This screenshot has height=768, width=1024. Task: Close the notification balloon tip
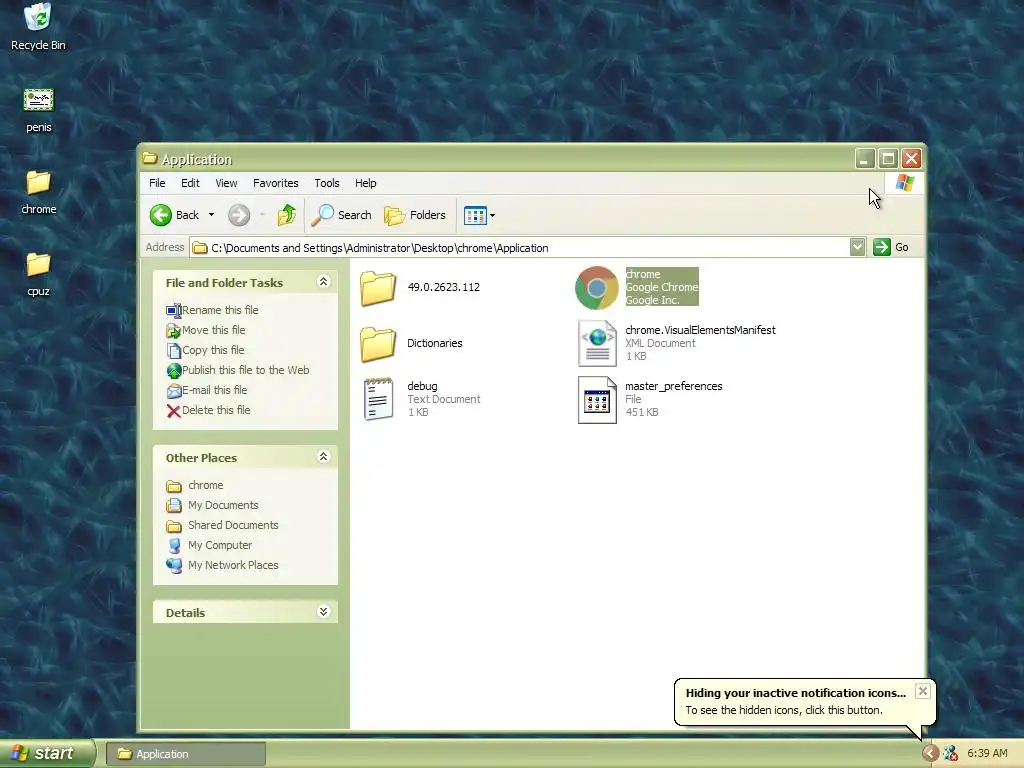pyautogui.click(x=922, y=691)
